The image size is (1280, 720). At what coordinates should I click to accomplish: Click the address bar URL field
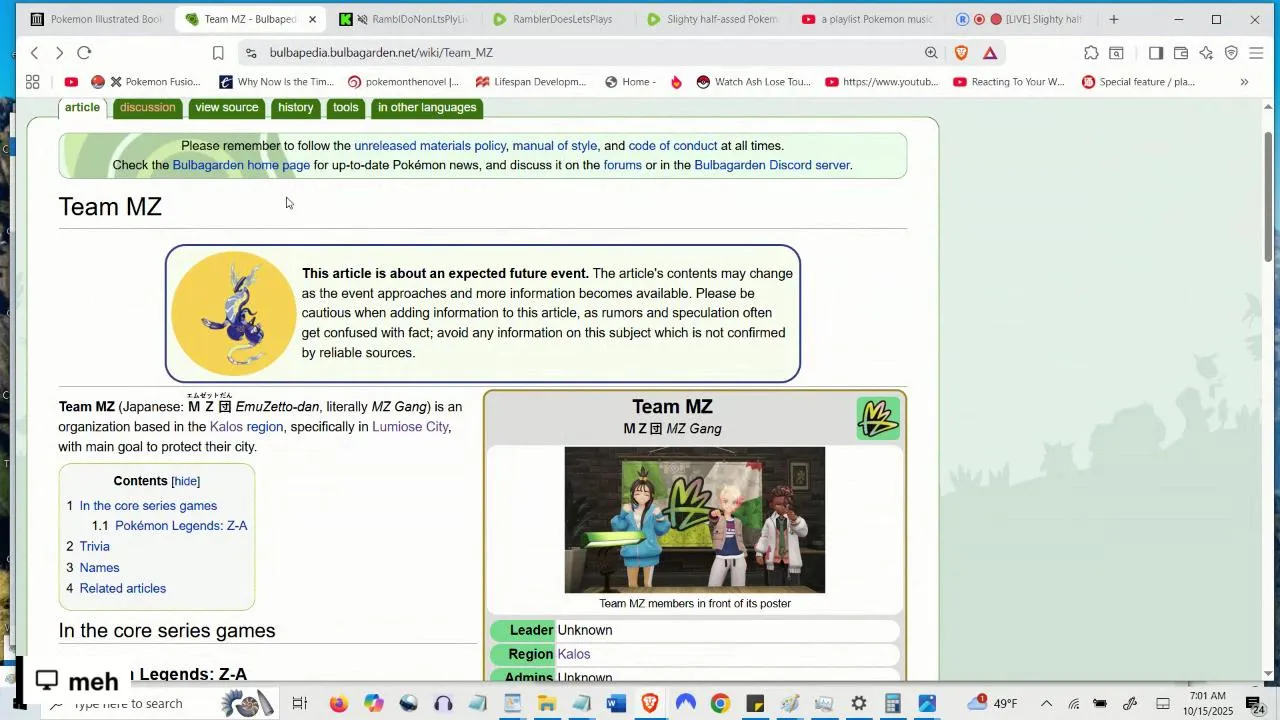[590, 53]
